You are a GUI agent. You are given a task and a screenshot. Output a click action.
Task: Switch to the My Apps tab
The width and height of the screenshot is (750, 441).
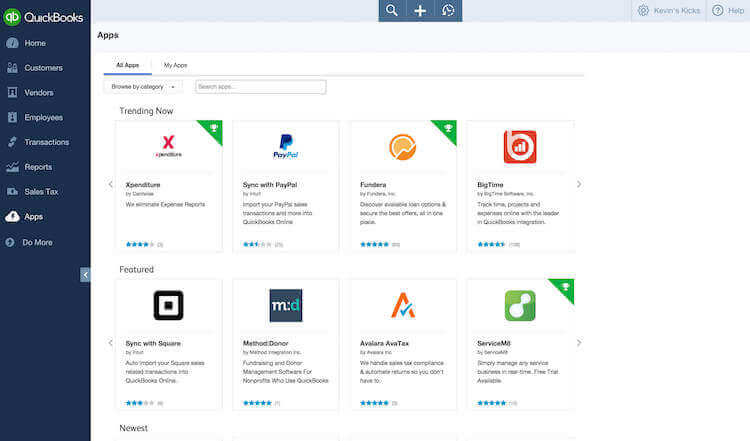tap(175, 65)
